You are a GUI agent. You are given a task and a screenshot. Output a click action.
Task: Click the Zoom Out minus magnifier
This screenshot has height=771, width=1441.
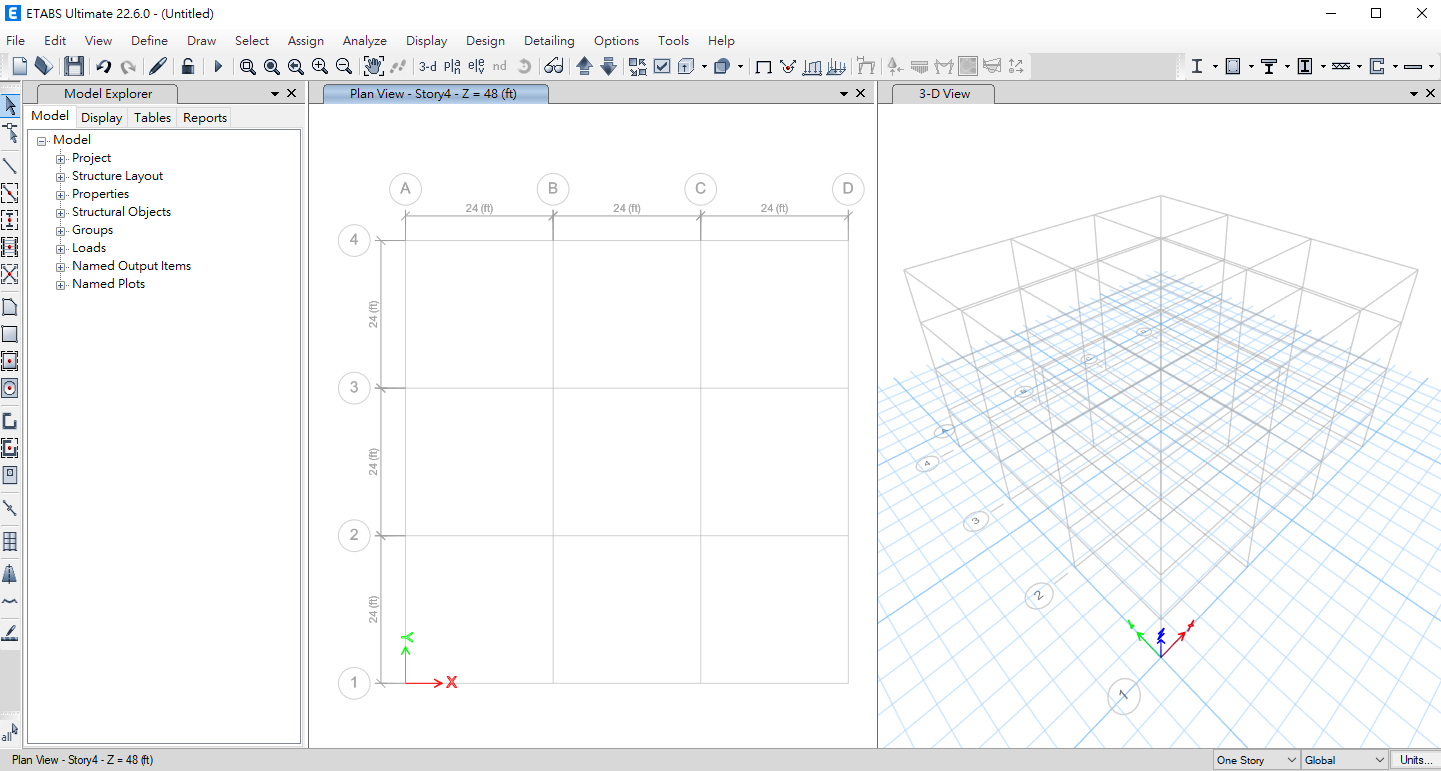(x=344, y=66)
